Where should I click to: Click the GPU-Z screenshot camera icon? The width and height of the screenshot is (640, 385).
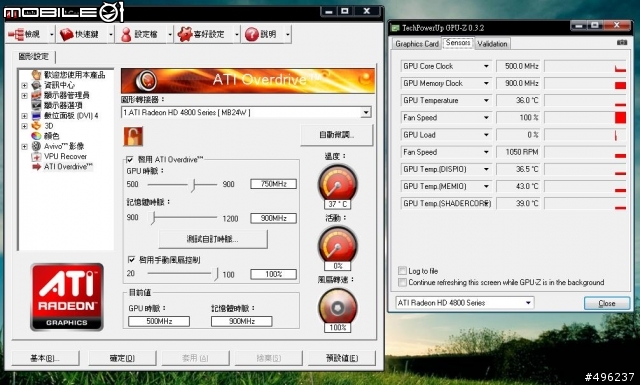coord(622,42)
